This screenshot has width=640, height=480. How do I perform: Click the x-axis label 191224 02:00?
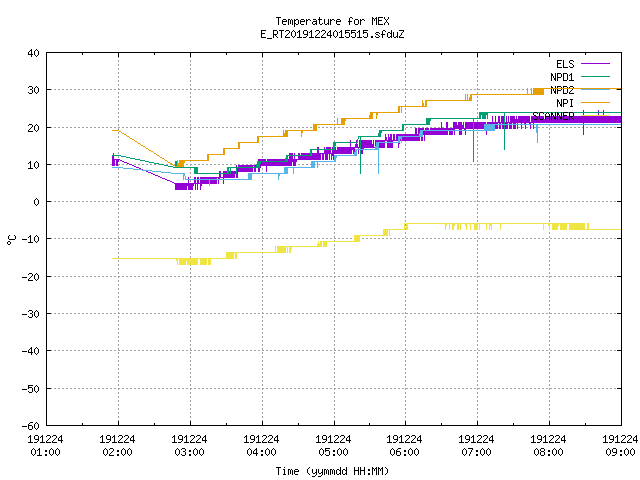tap(118, 446)
